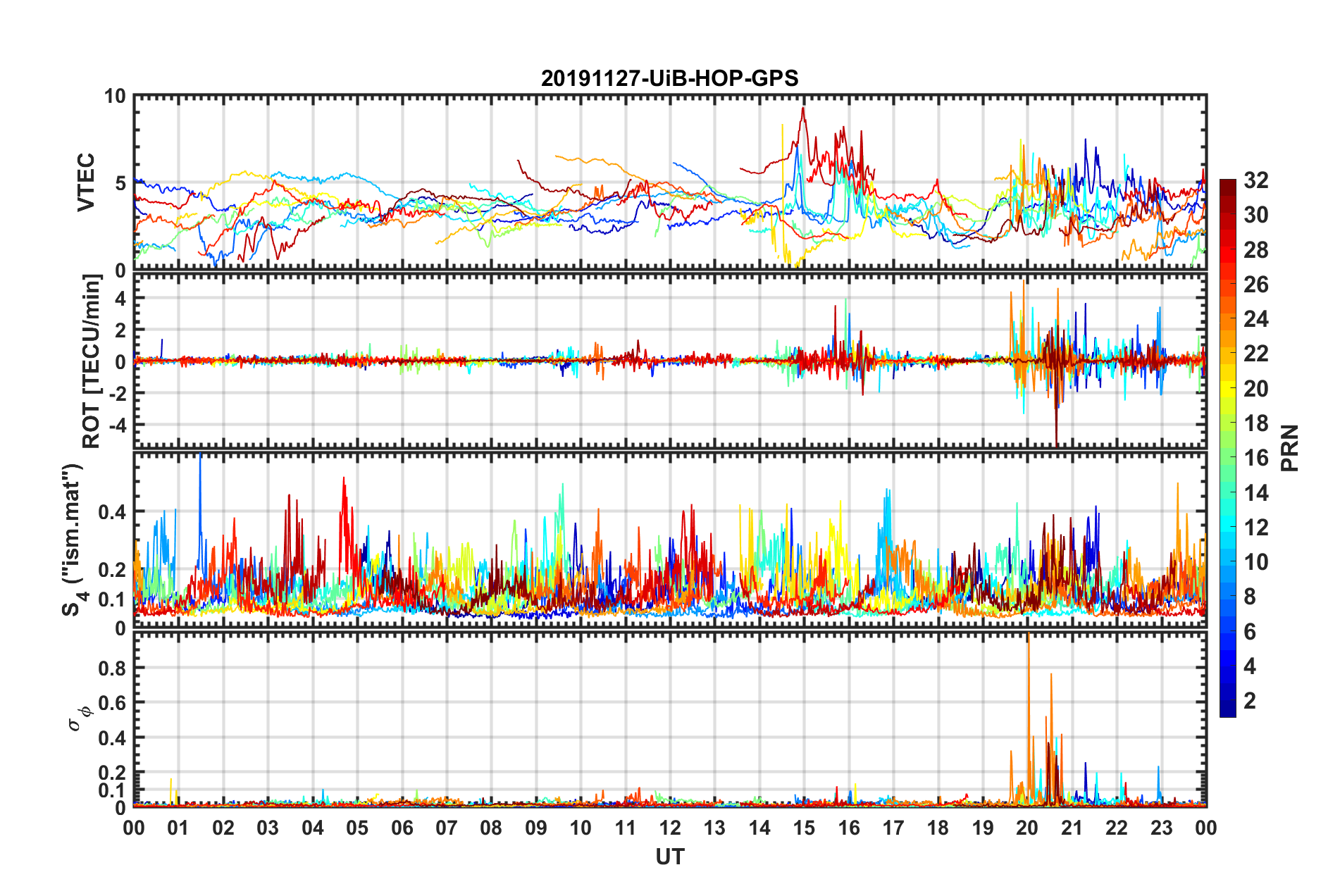Click sigma phi axis tick 0.8
Viewport: 1340px width, 896px height.
[x=113, y=668]
